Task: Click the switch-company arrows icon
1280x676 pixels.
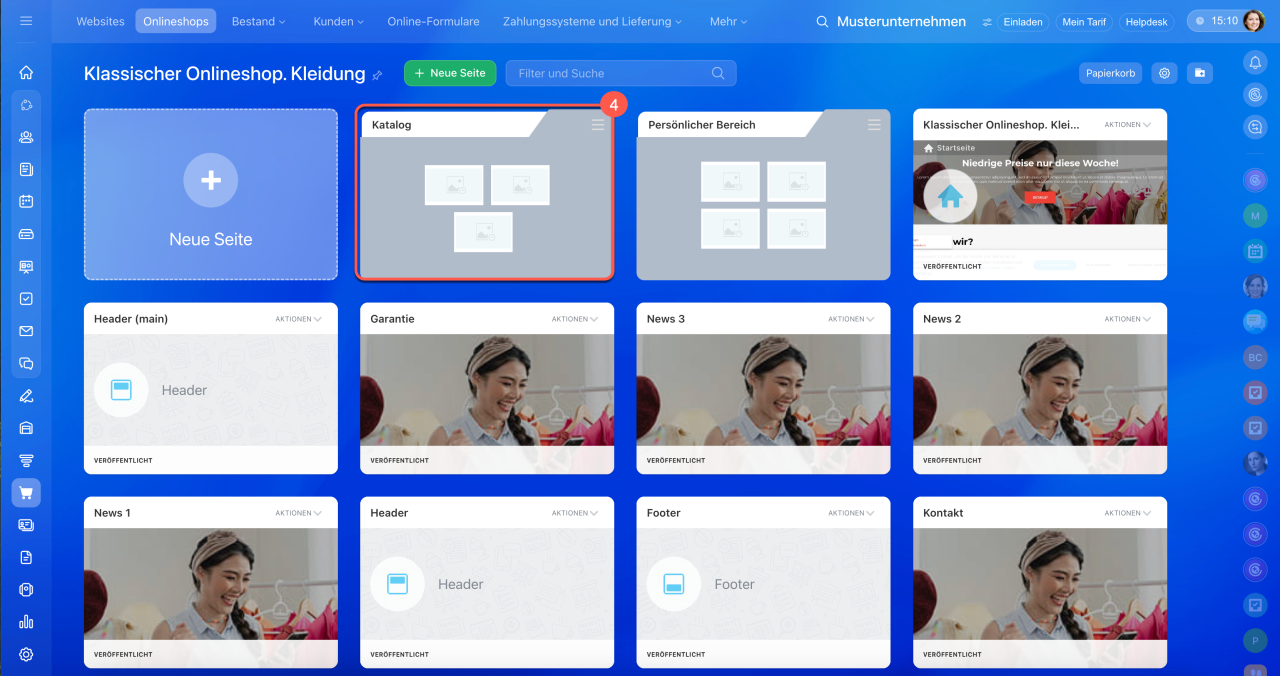Action: pos(987,21)
